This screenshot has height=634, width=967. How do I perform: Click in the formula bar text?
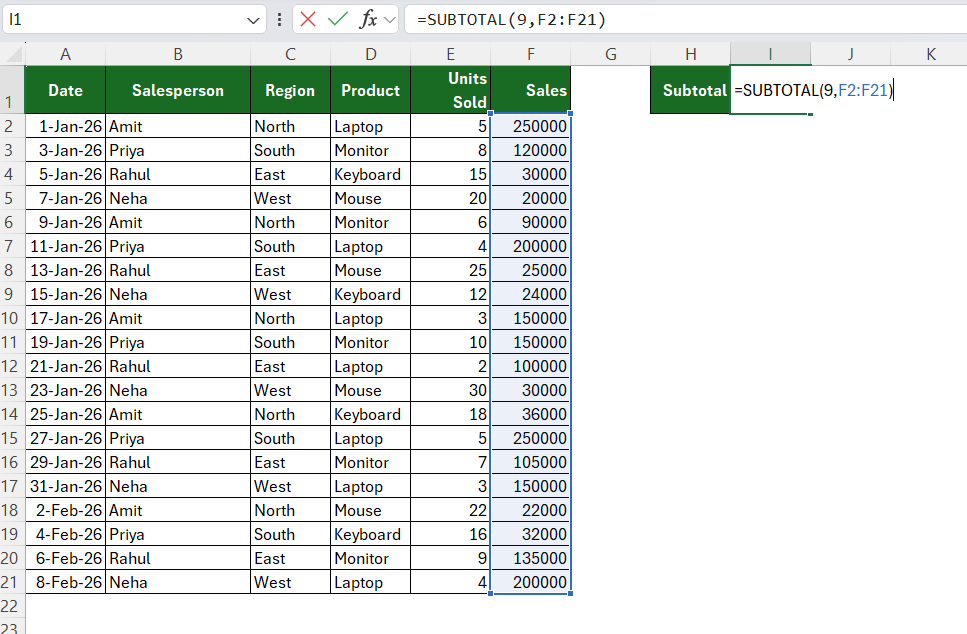[511, 20]
